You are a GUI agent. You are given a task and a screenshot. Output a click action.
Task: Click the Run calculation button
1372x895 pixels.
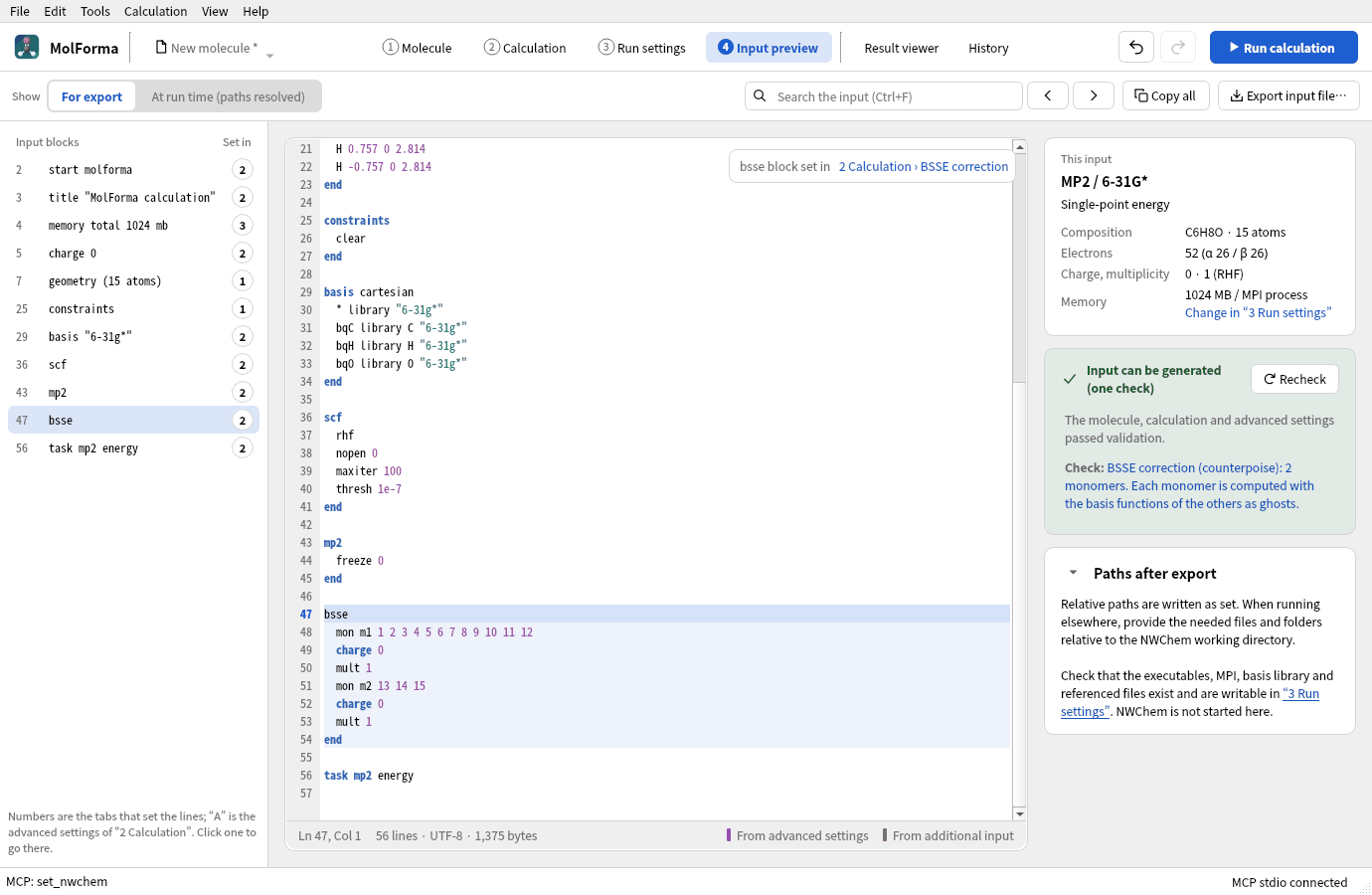(x=1284, y=47)
